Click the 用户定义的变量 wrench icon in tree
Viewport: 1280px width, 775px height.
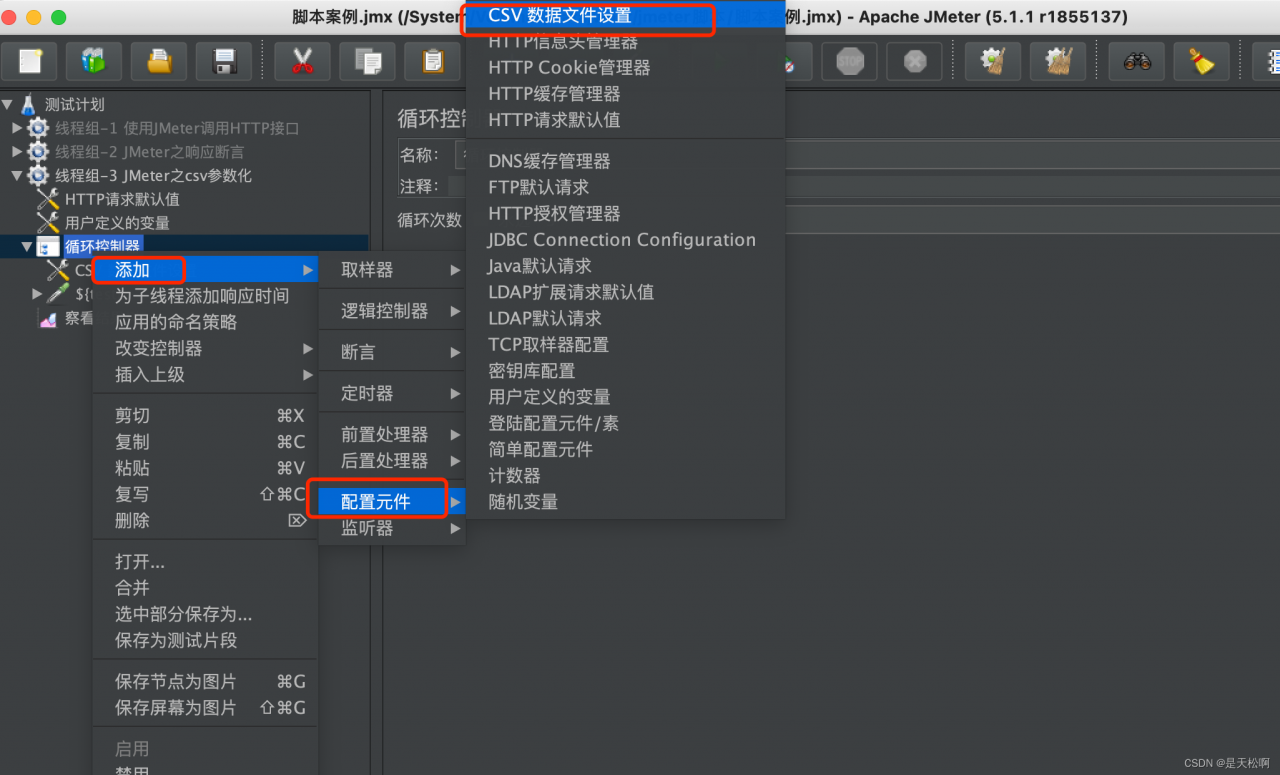point(48,223)
